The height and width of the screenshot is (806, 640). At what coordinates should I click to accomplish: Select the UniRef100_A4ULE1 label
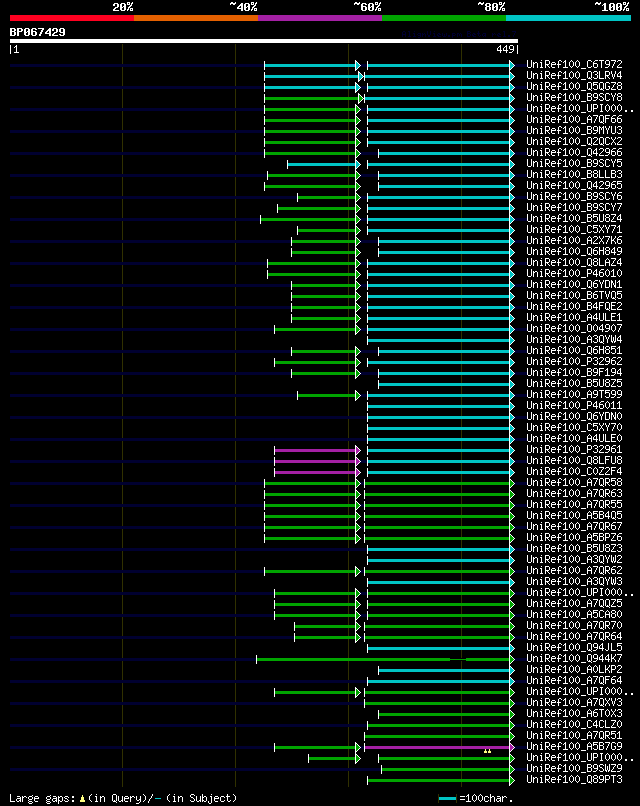click(x=574, y=318)
